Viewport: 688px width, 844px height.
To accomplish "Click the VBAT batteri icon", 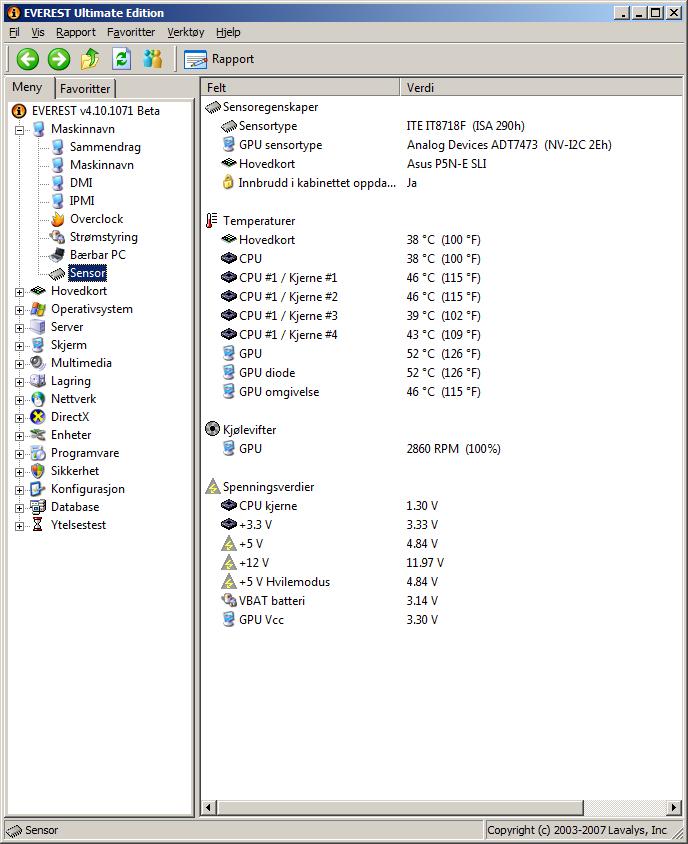I will tap(229, 600).
